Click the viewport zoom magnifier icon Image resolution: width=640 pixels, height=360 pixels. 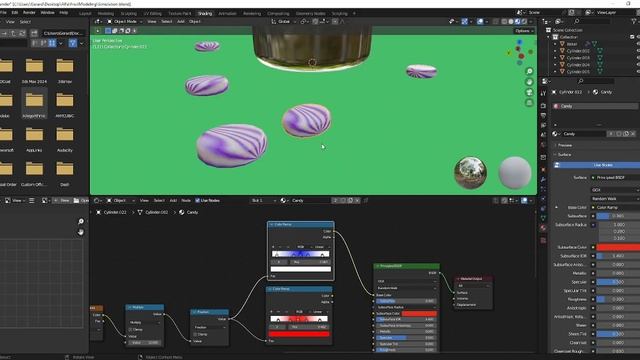coord(529,71)
